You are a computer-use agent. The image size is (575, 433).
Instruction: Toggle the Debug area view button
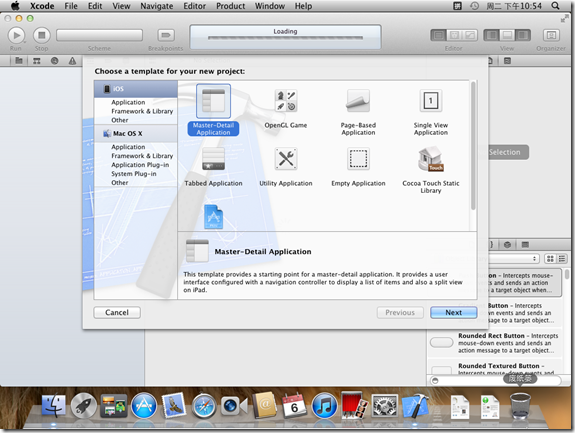tap(507, 35)
